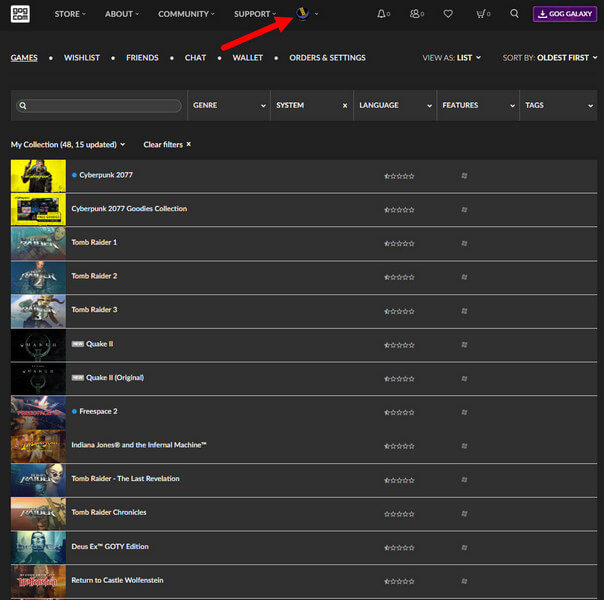Click tag icon for Tomb Raider Chronicles

pos(464,513)
